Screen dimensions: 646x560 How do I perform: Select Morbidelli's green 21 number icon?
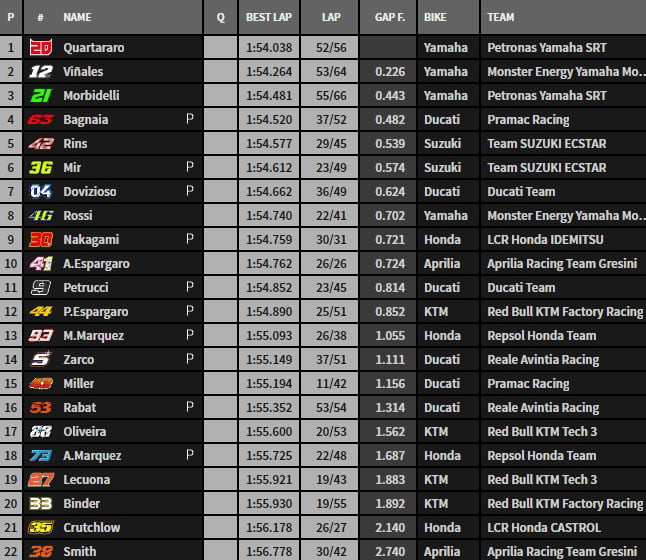click(41, 96)
